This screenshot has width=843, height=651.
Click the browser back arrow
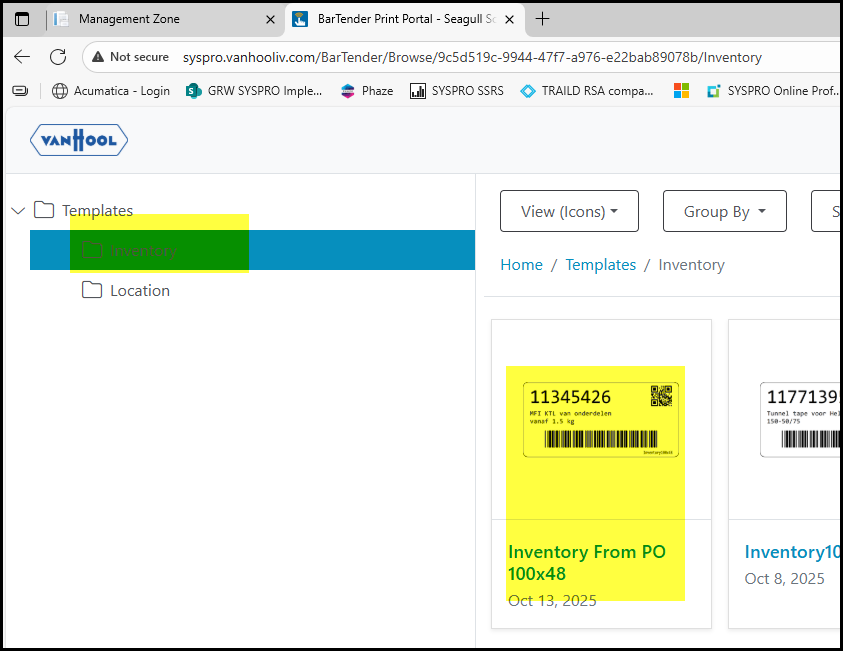coord(22,57)
